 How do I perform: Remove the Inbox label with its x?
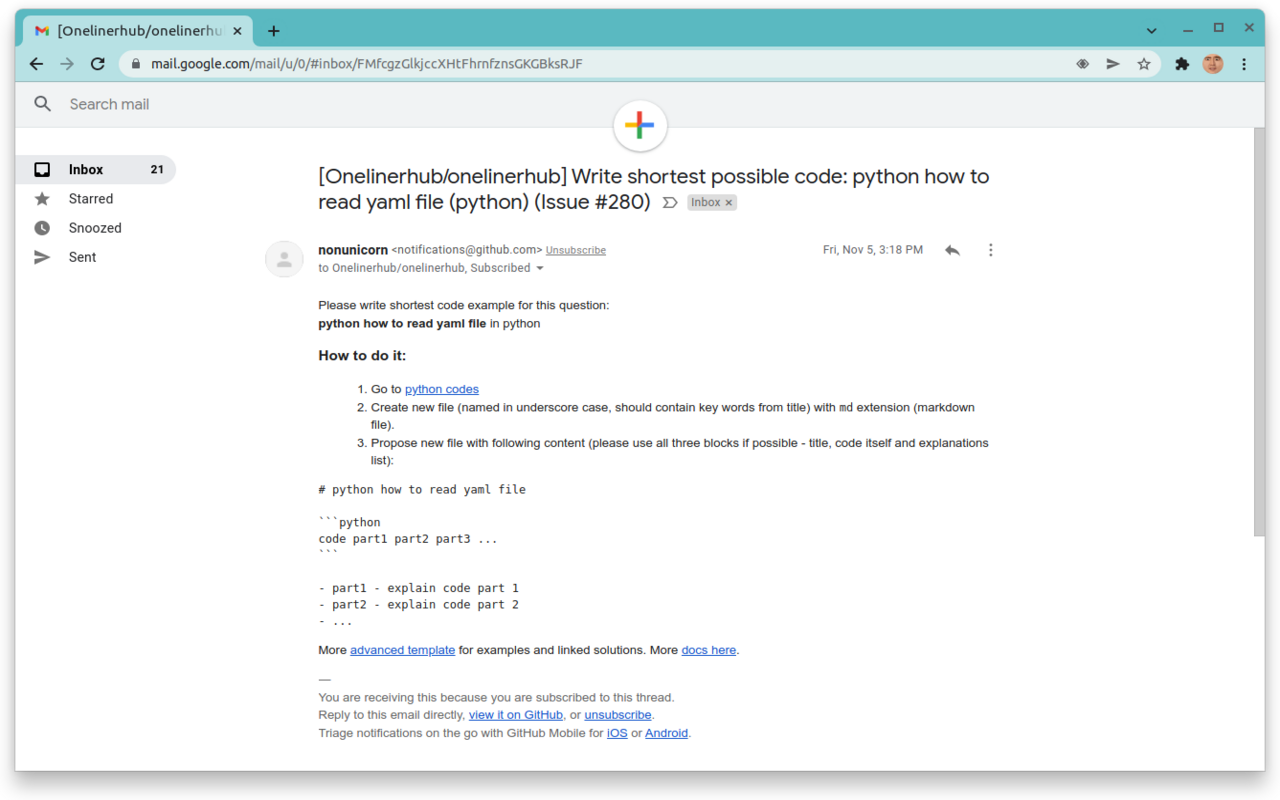pyautogui.click(x=729, y=203)
